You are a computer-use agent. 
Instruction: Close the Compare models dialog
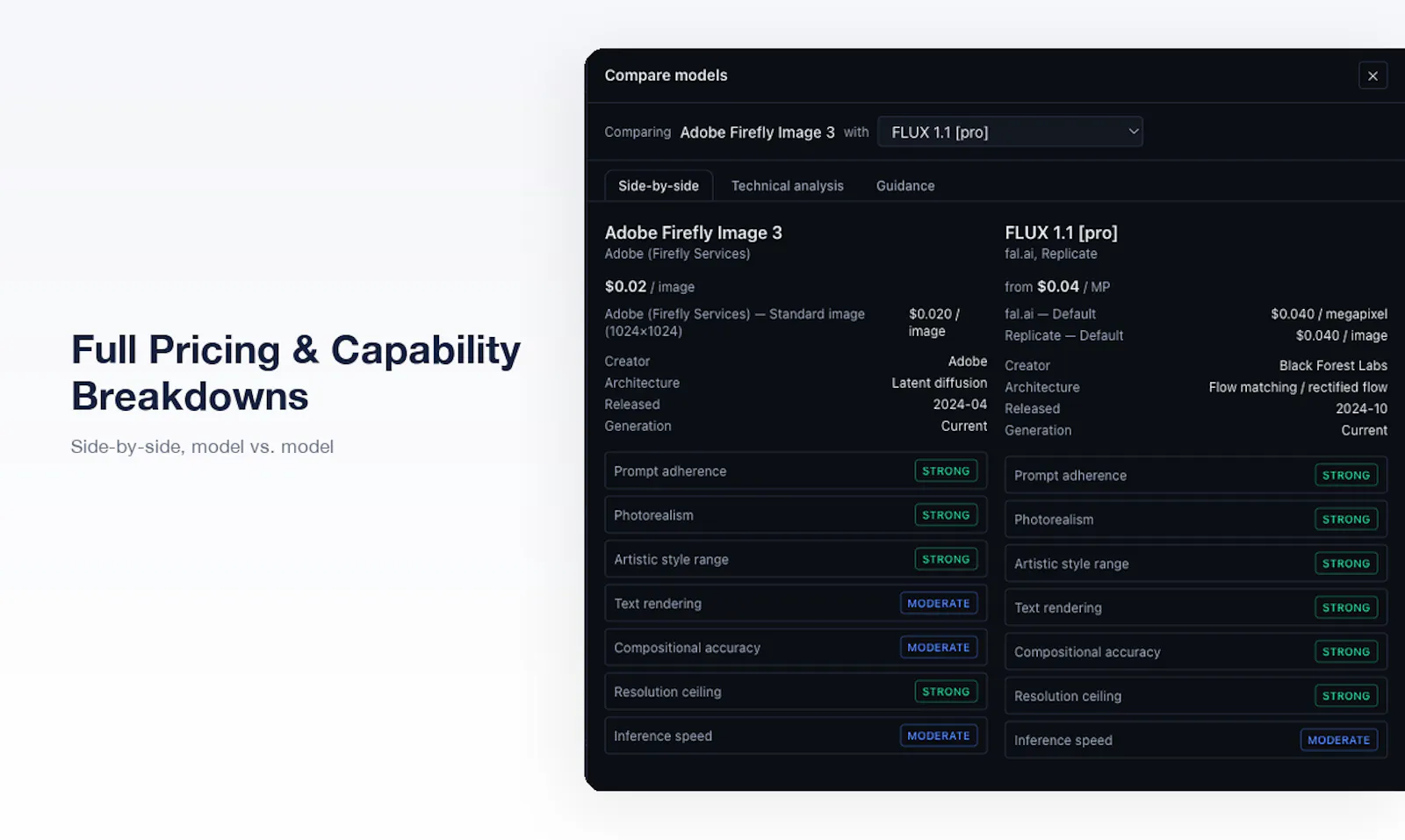pos(1373,75)
